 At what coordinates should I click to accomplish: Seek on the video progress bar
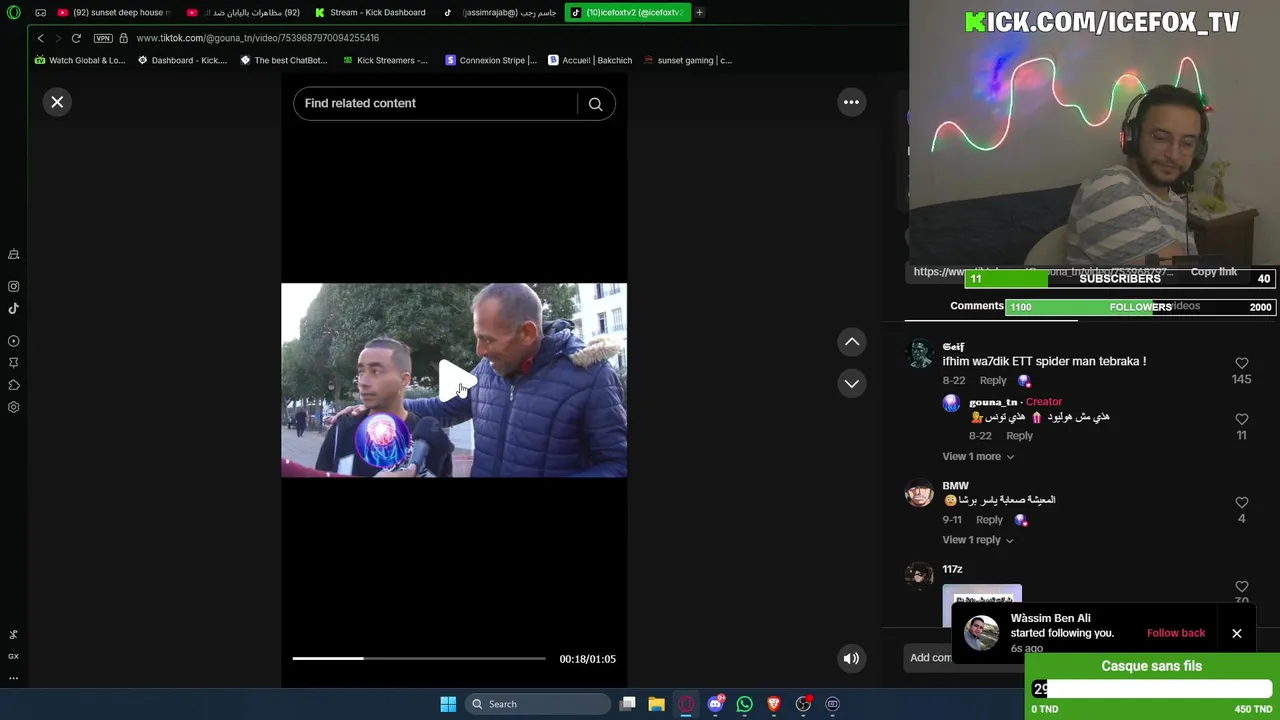[419, 658]
